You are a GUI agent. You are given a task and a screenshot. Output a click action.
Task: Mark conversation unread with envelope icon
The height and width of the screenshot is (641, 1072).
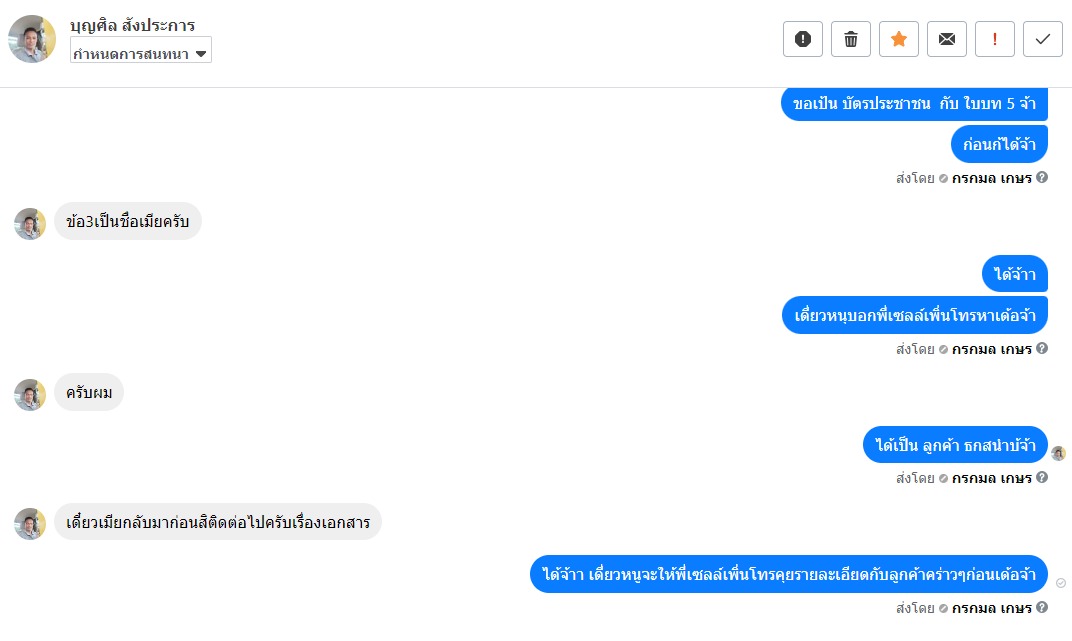point(946,39)
